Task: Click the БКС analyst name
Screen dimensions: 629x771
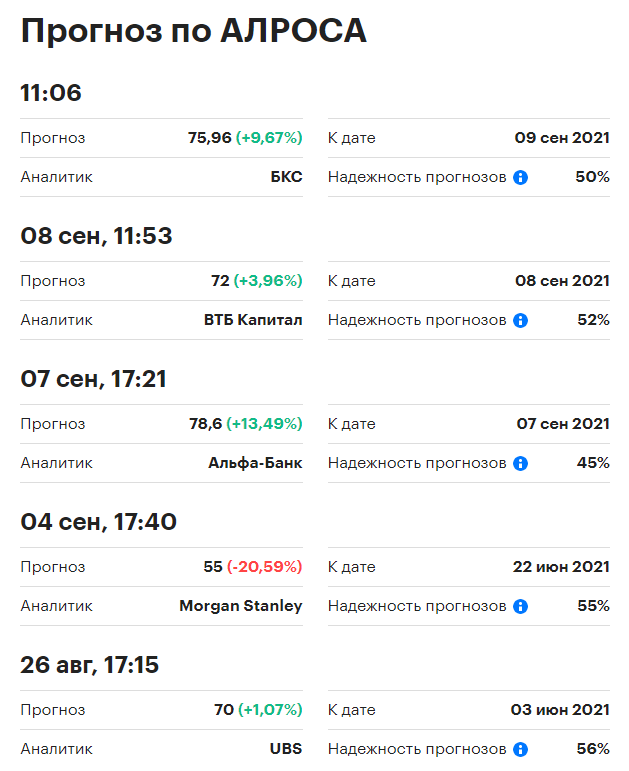Action: (286, 177)
